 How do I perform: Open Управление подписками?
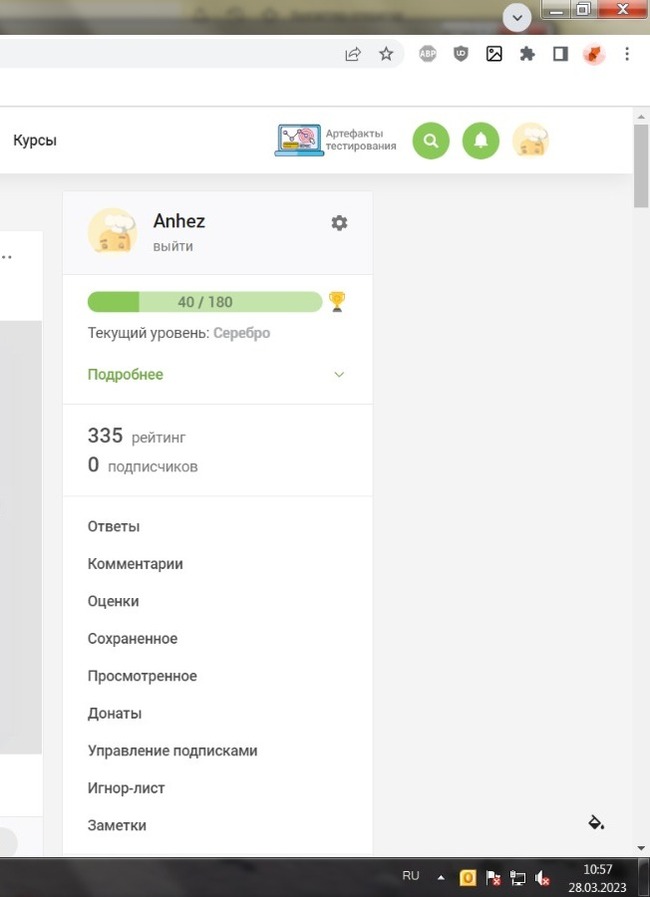172,751
